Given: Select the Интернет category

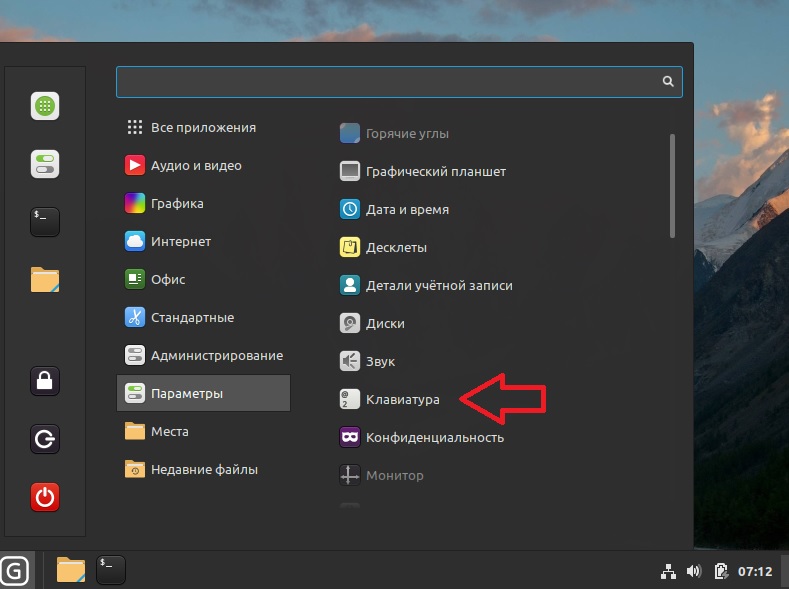Looking at the screenshot, I should tap(180, 242).
